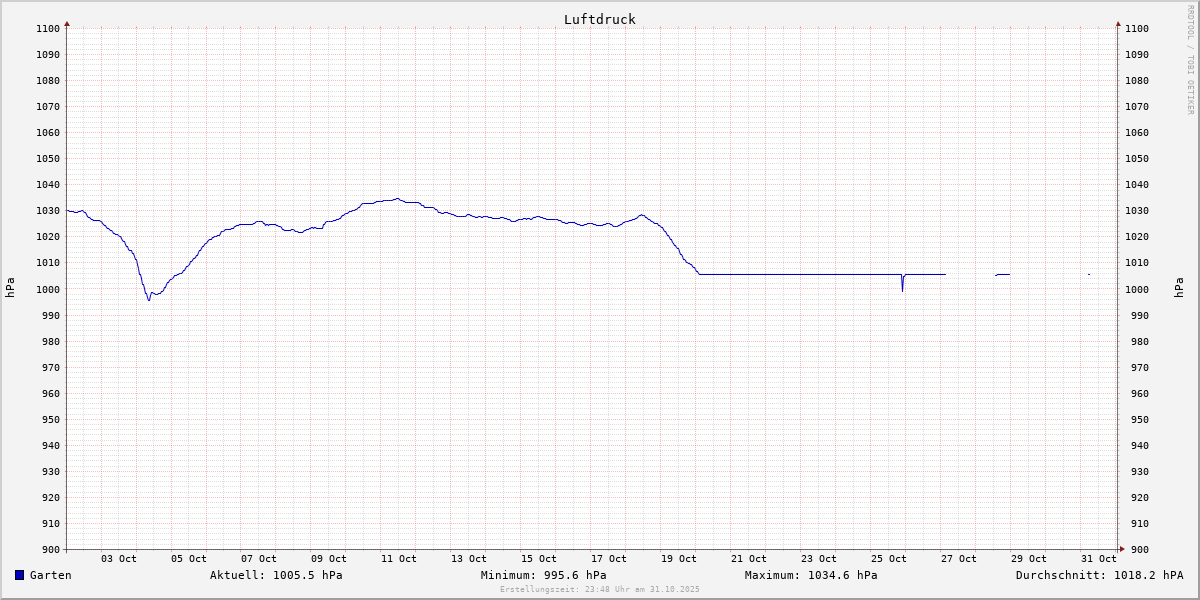Select the Garten legend label
Viewport: 1200px width, 600px height.
click(50, 575)
